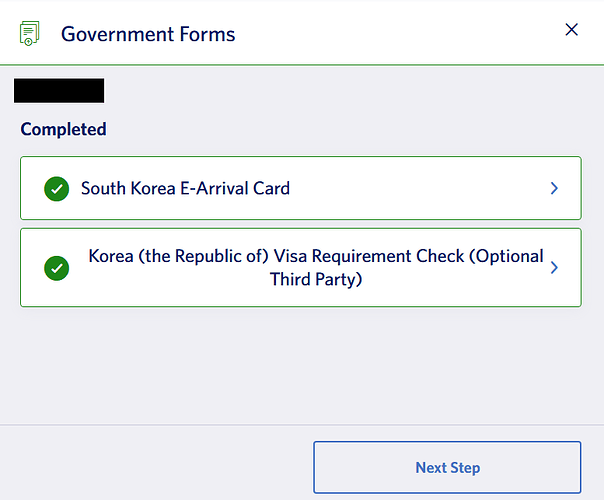Open the South Korea E-Arrival Card form

[x=185, y=188]
